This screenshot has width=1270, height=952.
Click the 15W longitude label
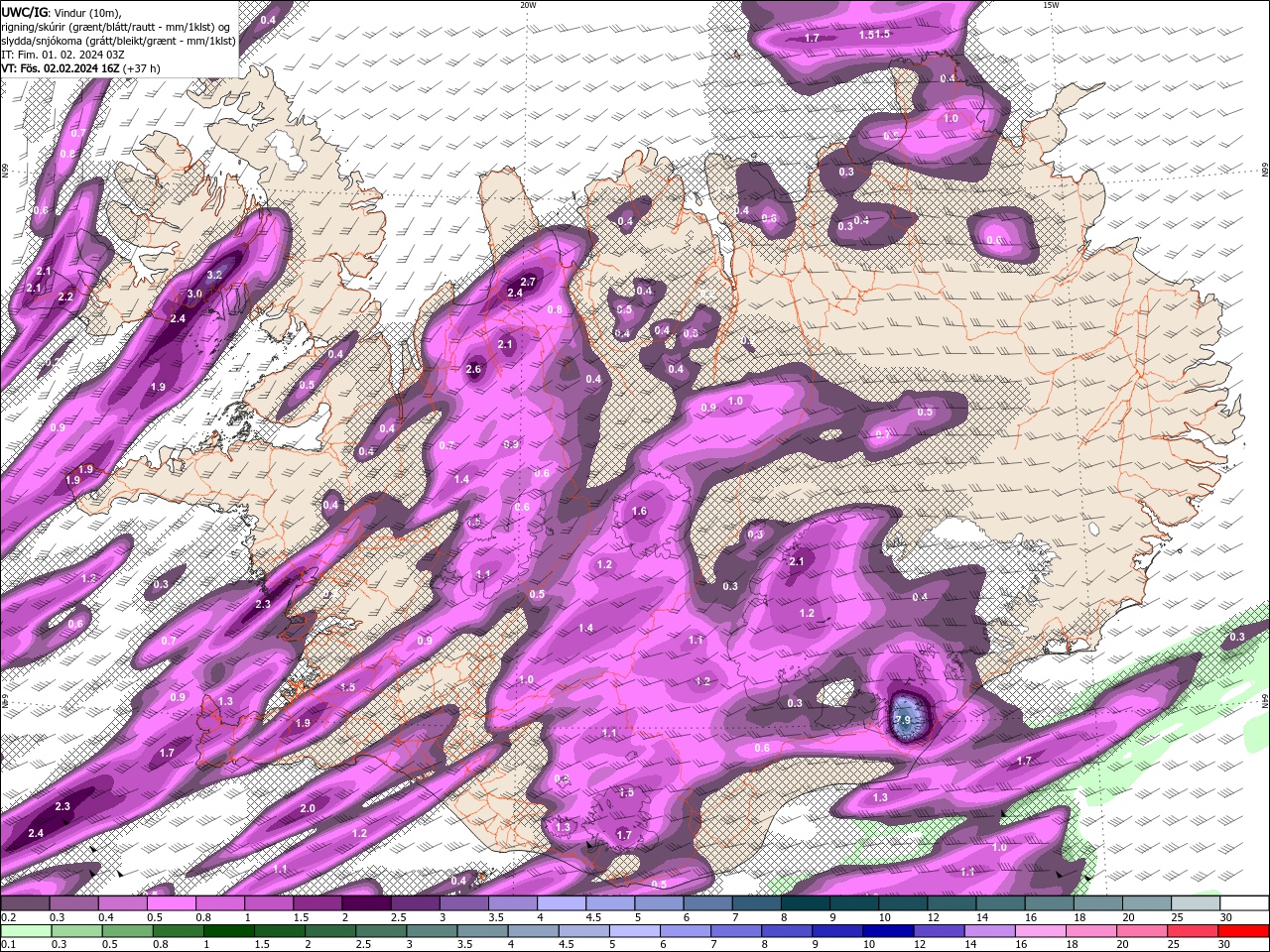(1051, 5)
